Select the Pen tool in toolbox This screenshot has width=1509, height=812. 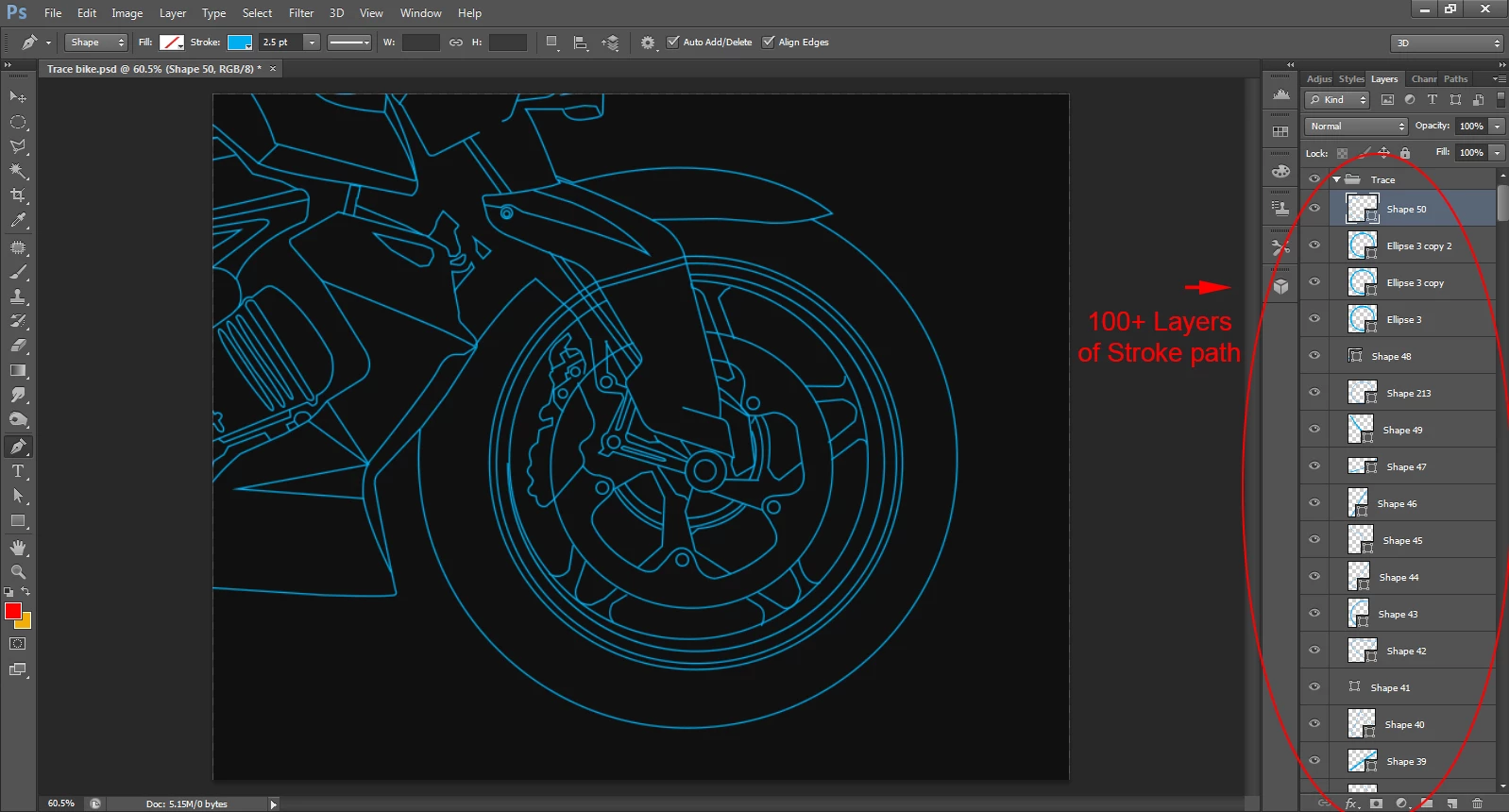click(x=18, y=446)
